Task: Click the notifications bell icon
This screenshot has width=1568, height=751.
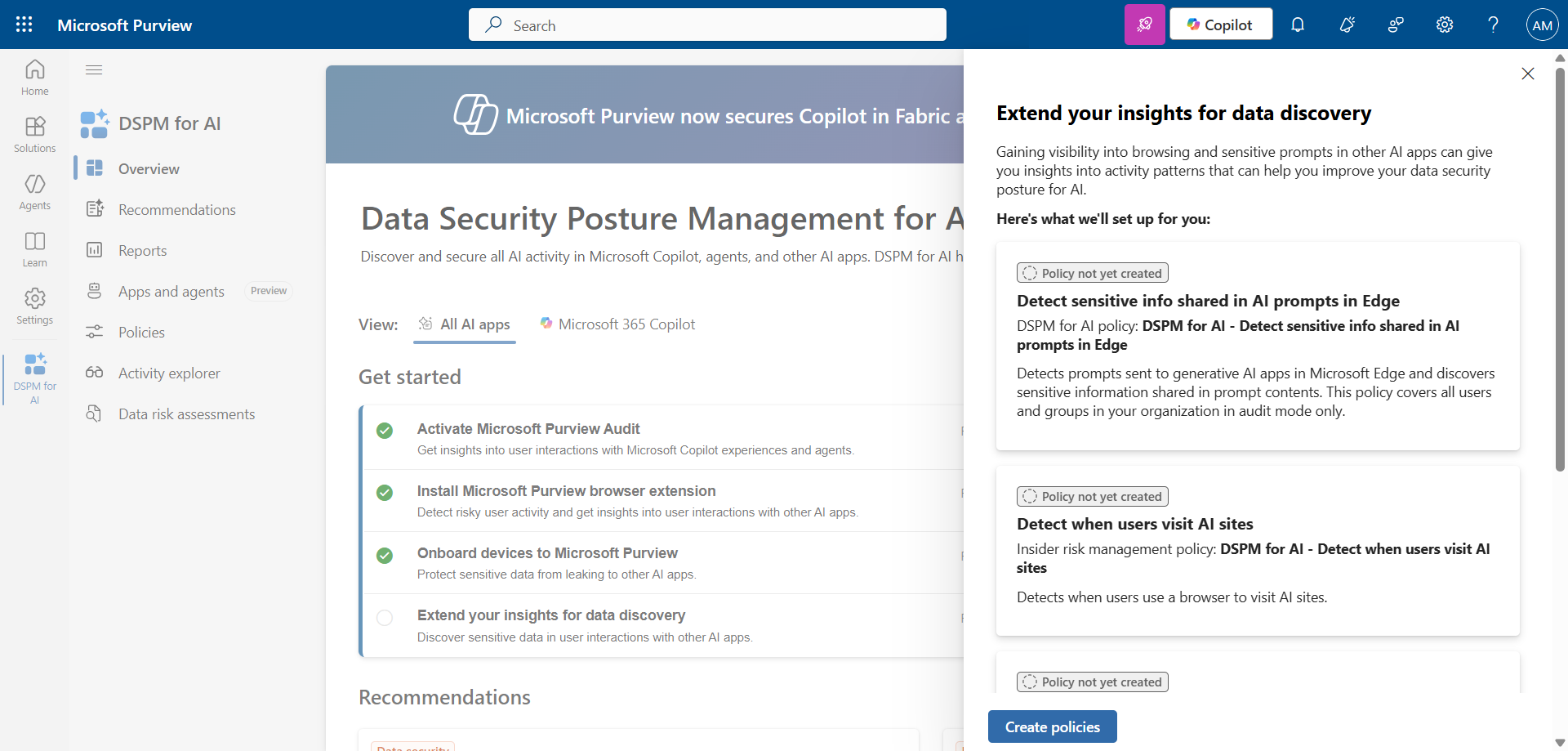Action: pos(1298,25)
